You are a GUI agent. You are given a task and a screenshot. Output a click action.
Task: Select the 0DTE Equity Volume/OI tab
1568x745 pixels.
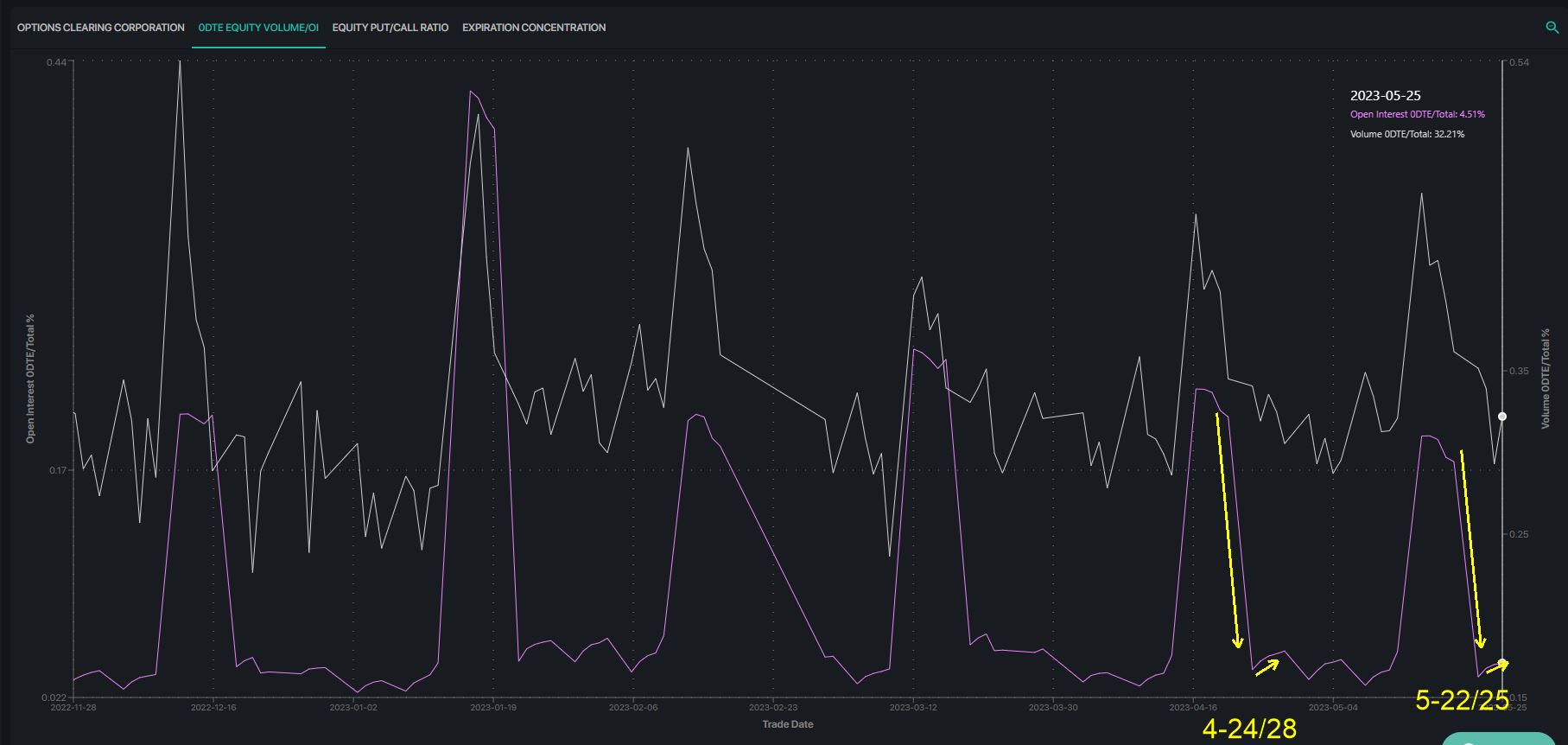point(258,28)
